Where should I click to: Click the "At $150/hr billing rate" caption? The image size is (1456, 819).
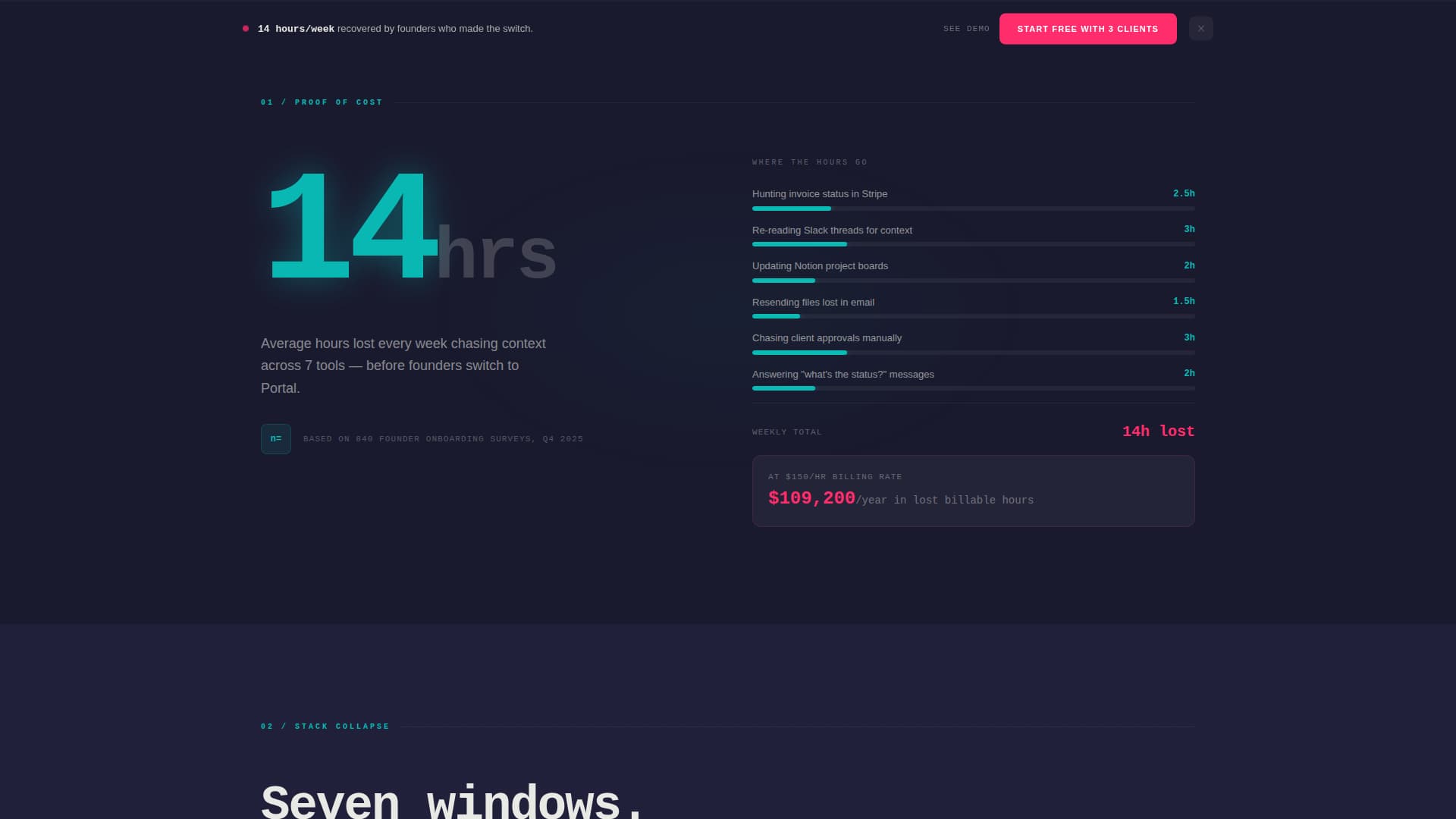(x=835, y=477)
